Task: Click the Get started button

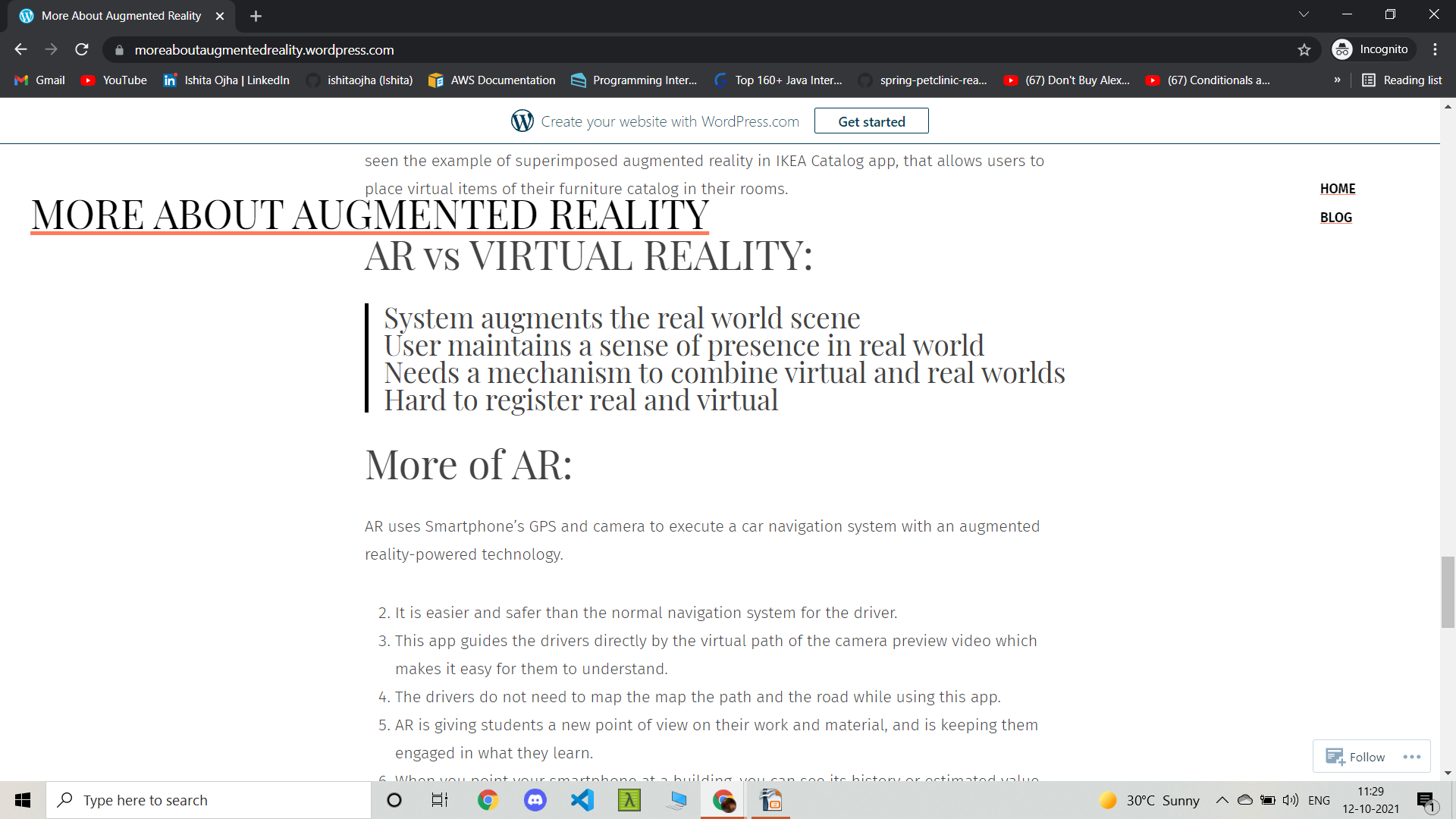Action: (871, 121)
